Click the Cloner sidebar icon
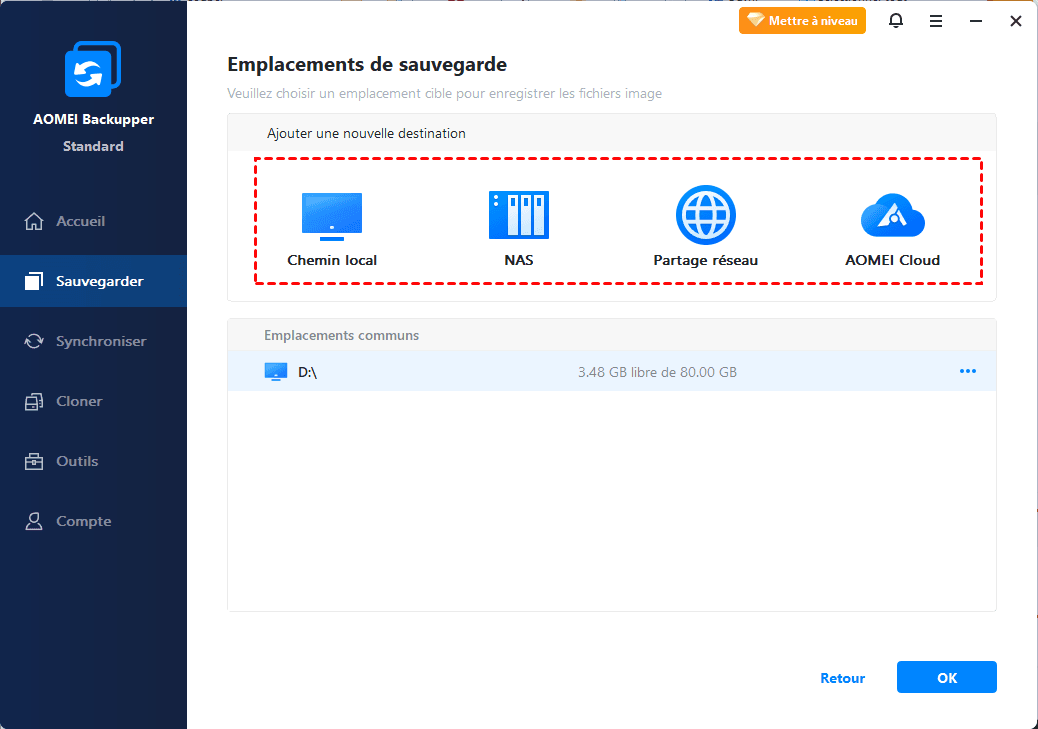1038x729 pixels. pyautogui.click(x=34, y=401)
